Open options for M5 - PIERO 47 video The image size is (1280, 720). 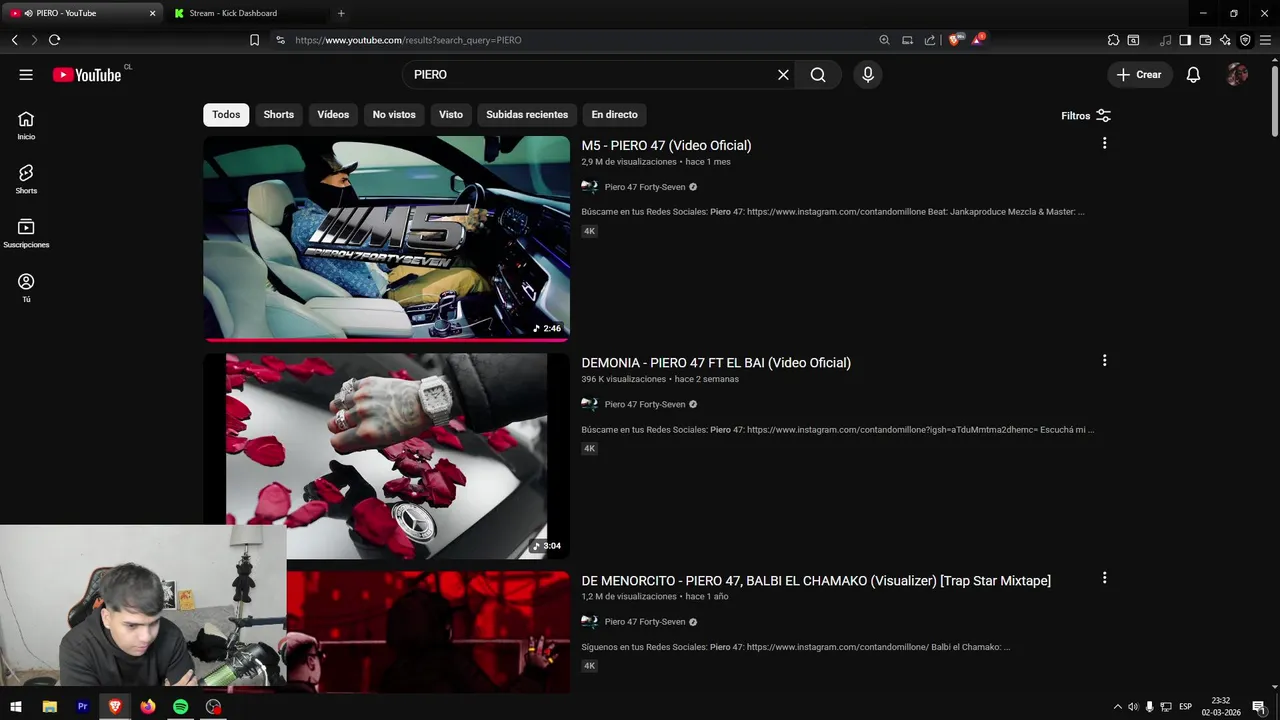1104,143
